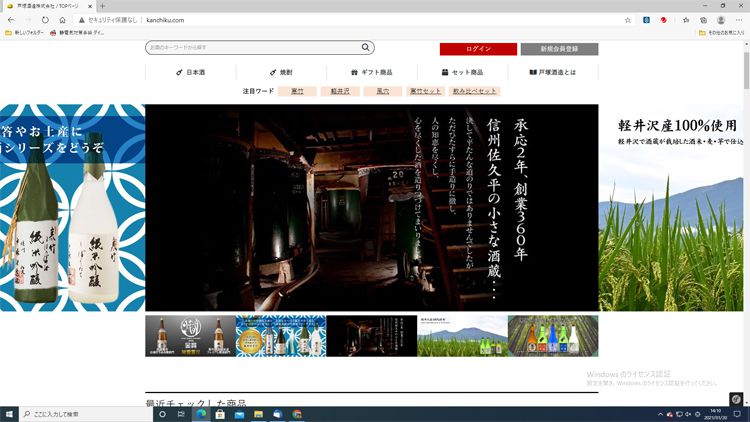The height and width of the screenshot is (422, 750).
Task: Click the volume icon in system tray
Action: point(688,414)
